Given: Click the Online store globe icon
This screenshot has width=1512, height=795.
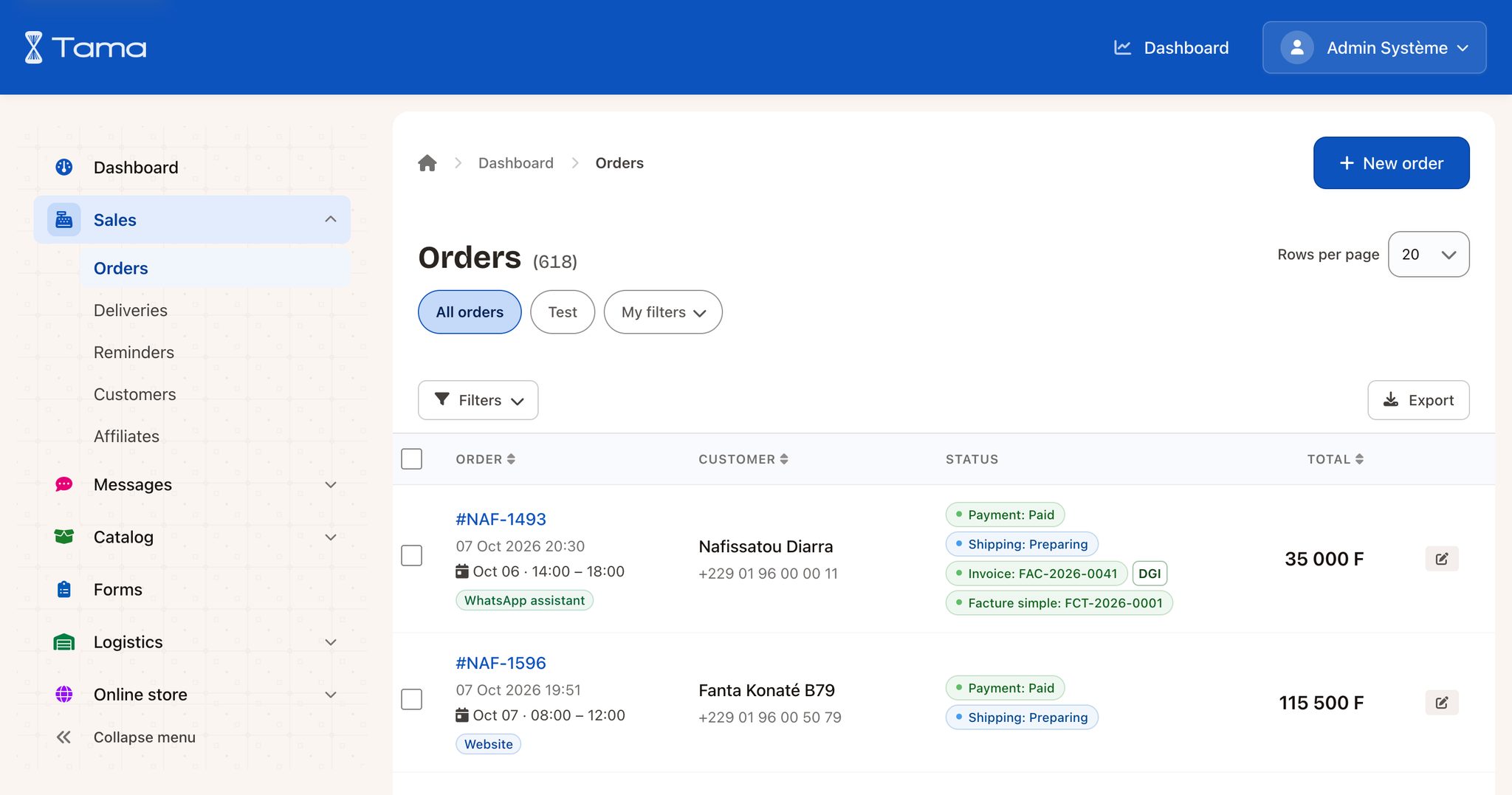Looking at the screenshot, I should click(64, 694).
